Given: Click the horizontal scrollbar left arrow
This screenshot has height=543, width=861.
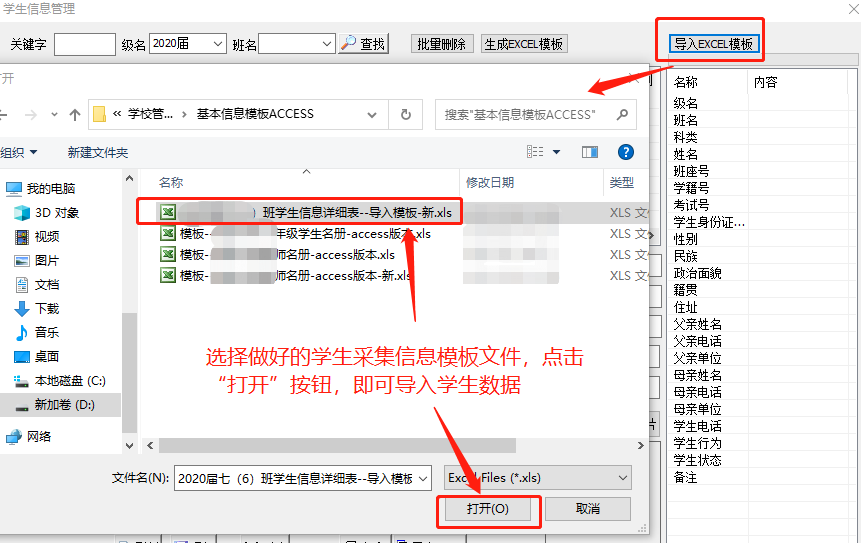Looking at the screenshot, I should click(x=150, y=445).
